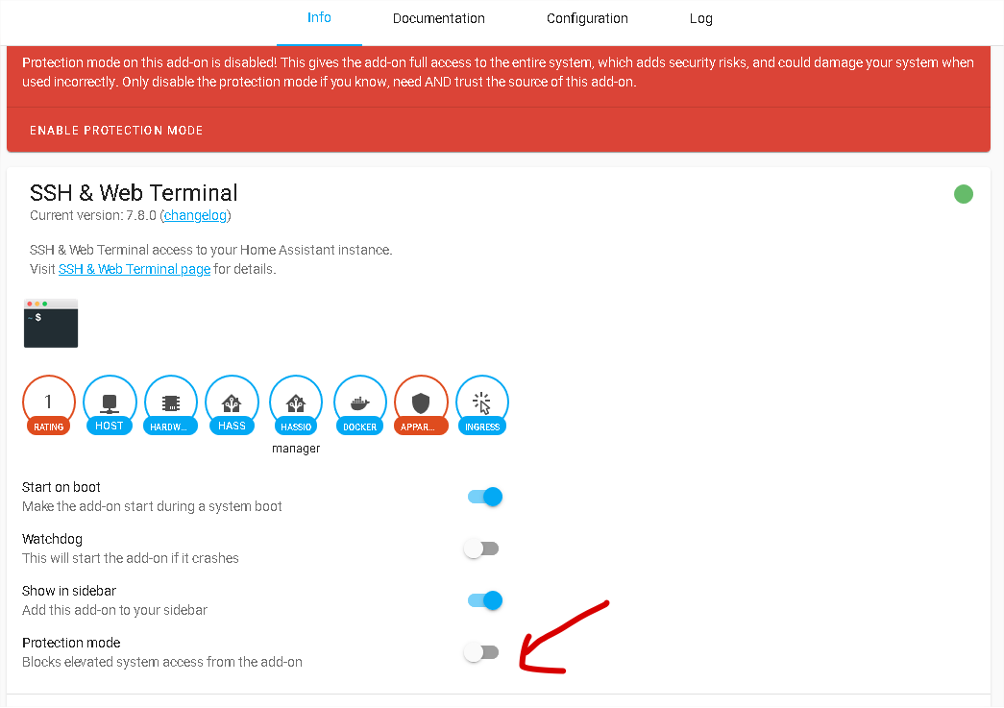This screenshot has width=1004, height=708.
Task: Click the Start on boot label
Action: [x=61, y=487]
